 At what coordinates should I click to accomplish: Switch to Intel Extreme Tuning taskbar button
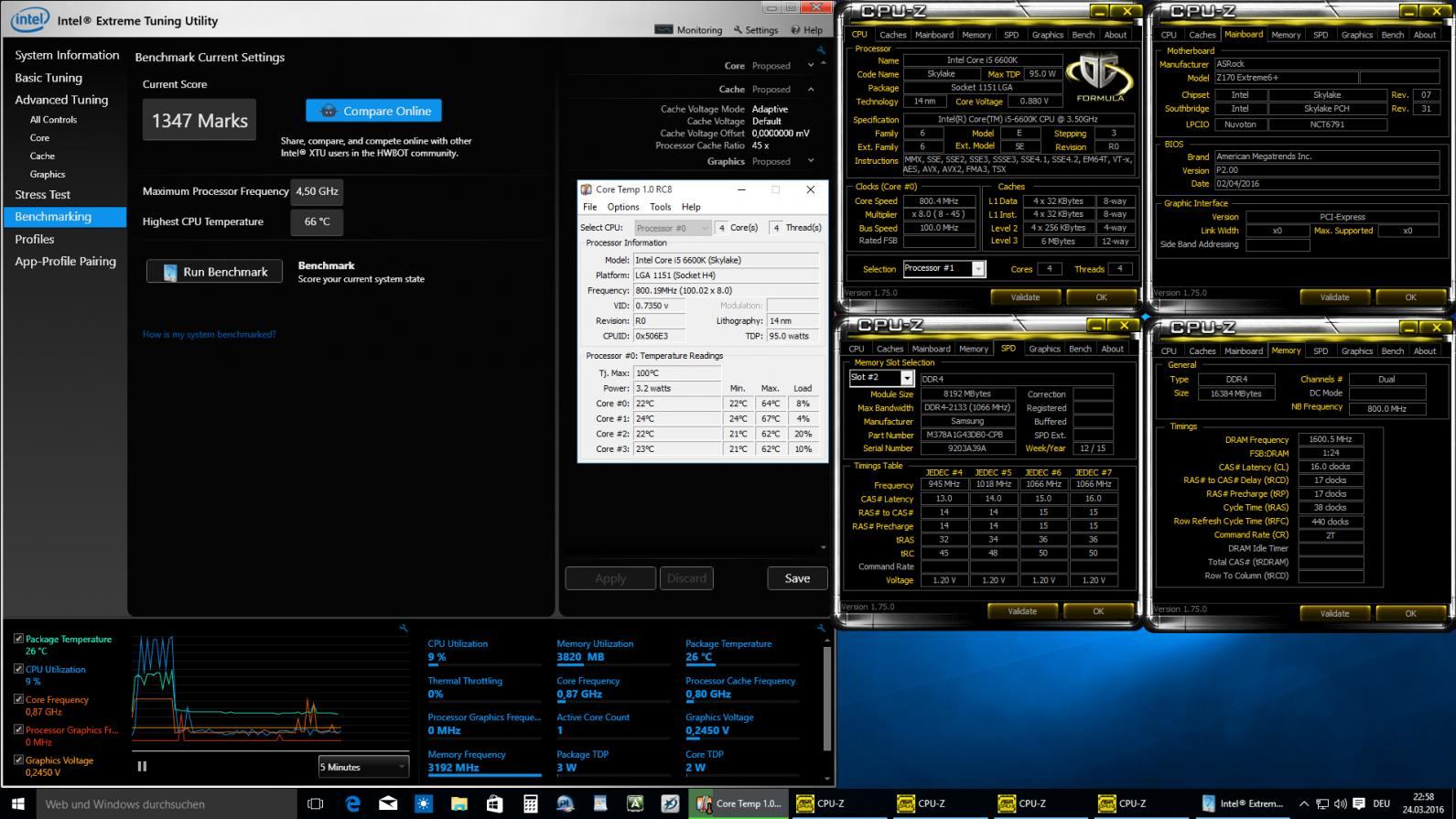(1243, 803)
